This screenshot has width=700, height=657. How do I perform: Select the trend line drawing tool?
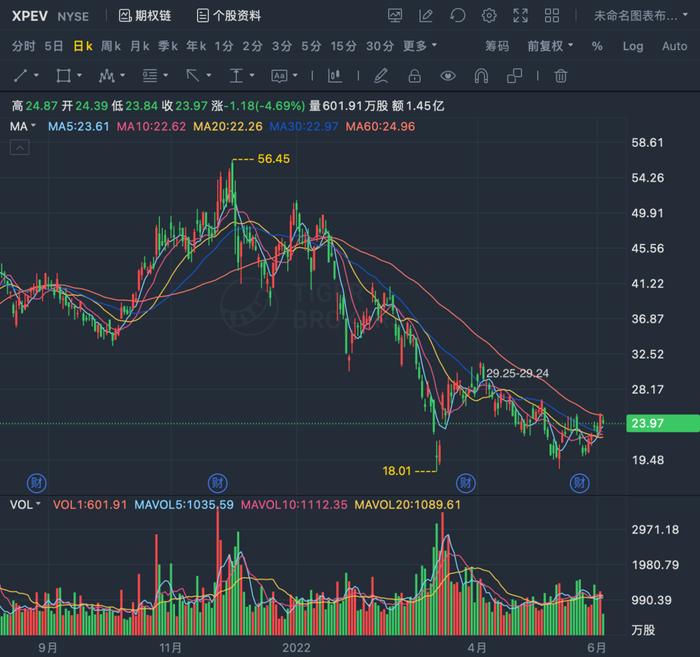20,76
